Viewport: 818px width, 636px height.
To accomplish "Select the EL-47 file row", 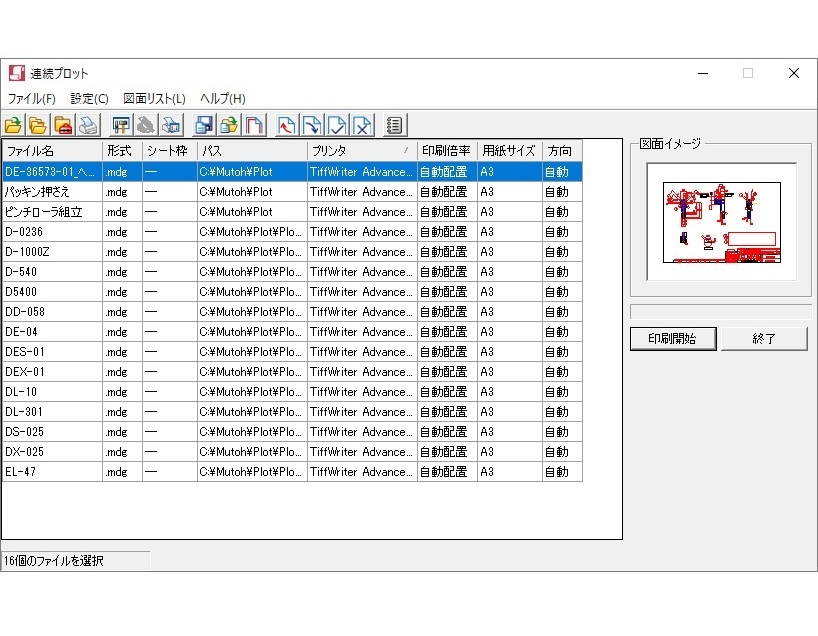I will click(292, 472).
